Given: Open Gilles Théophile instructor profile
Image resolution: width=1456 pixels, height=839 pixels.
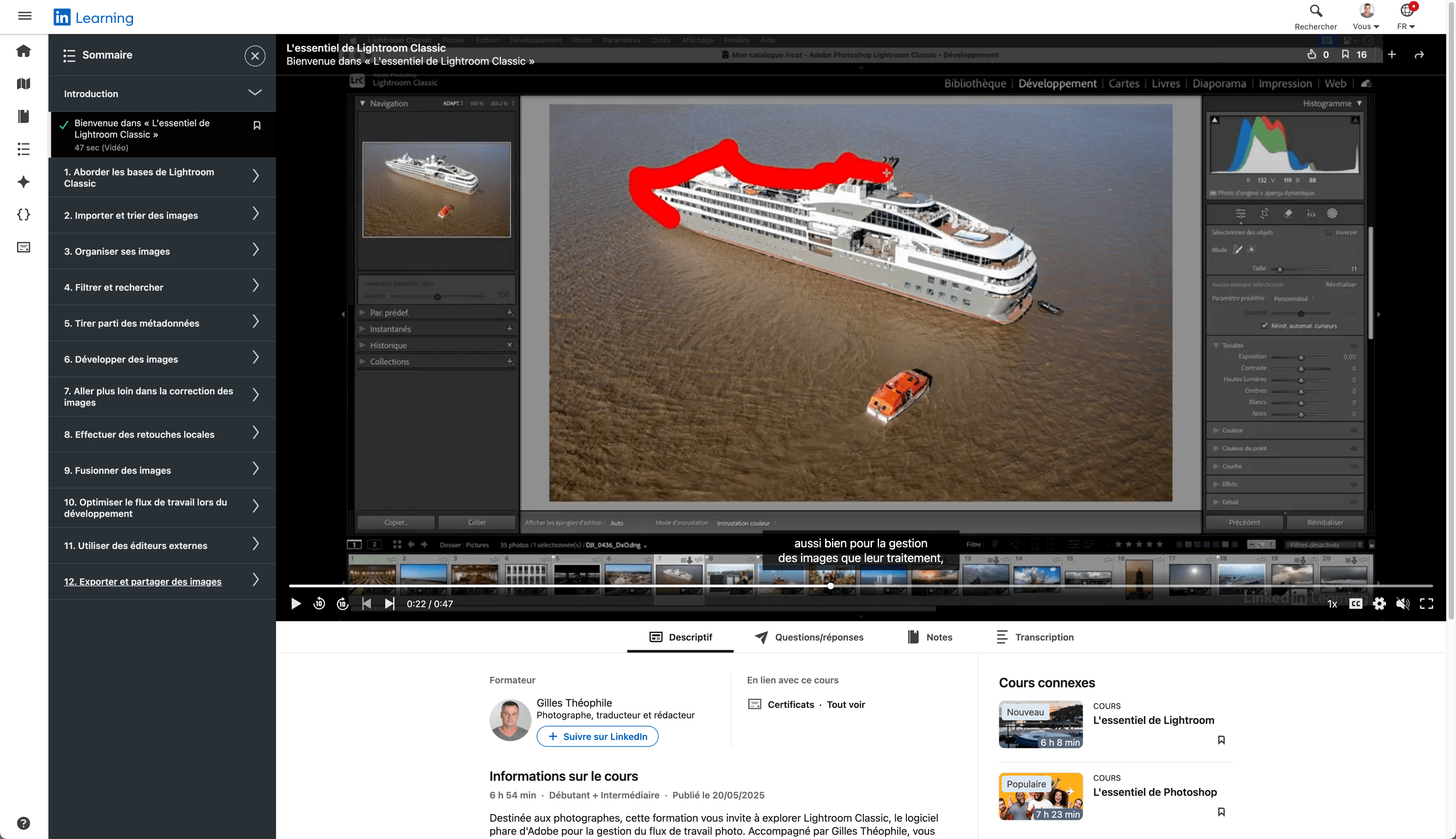Looking at the screenshot, I should (x=574, y=703).
